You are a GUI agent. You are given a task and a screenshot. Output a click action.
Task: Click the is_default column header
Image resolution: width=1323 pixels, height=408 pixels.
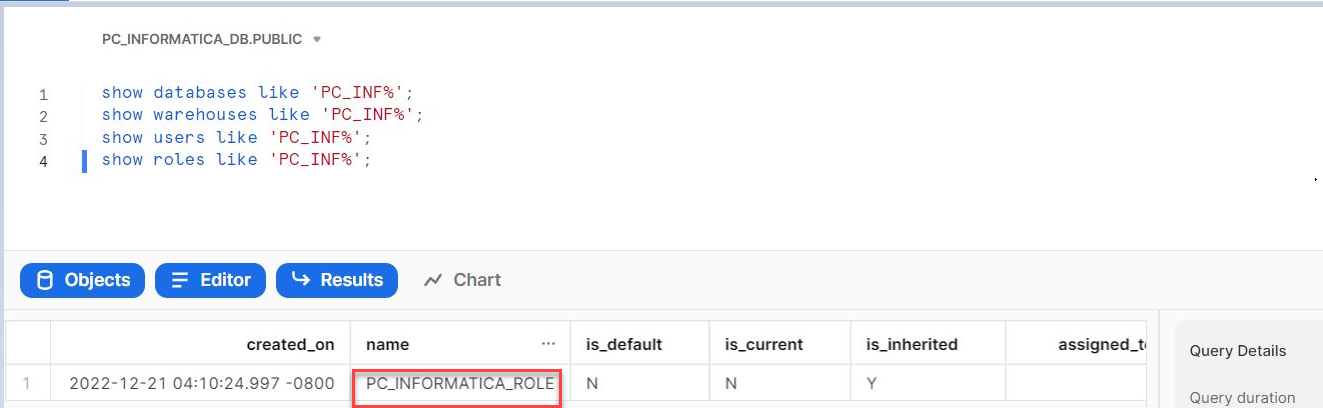[624, 344]
